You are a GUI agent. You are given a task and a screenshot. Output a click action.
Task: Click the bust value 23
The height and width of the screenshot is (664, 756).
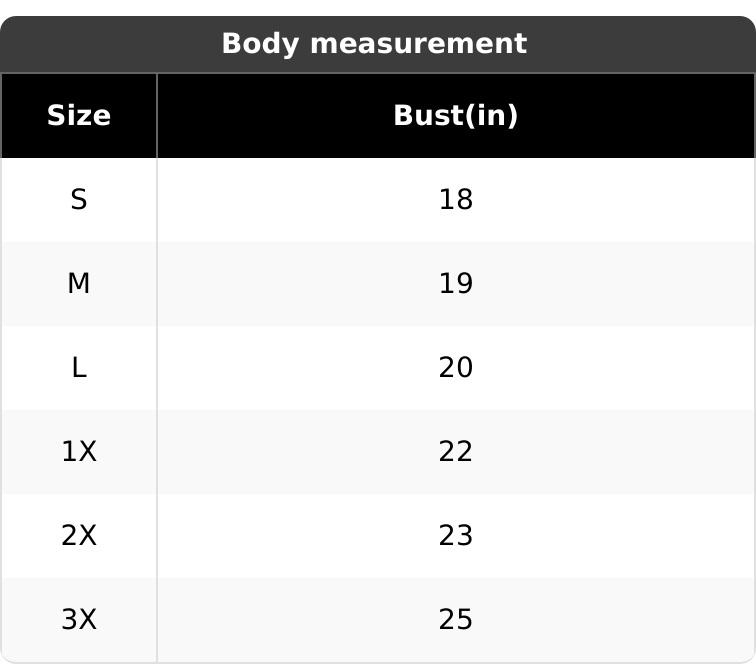[x=455, y=536]
